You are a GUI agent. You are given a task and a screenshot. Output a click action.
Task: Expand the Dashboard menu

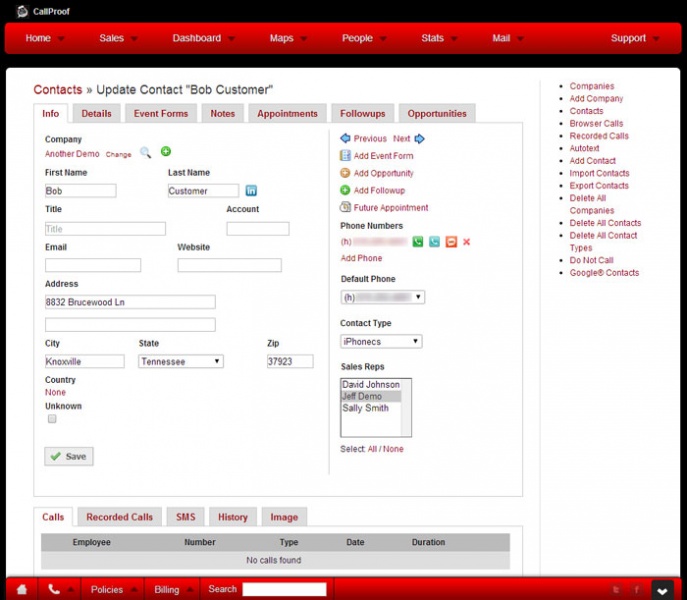(204, 38)
